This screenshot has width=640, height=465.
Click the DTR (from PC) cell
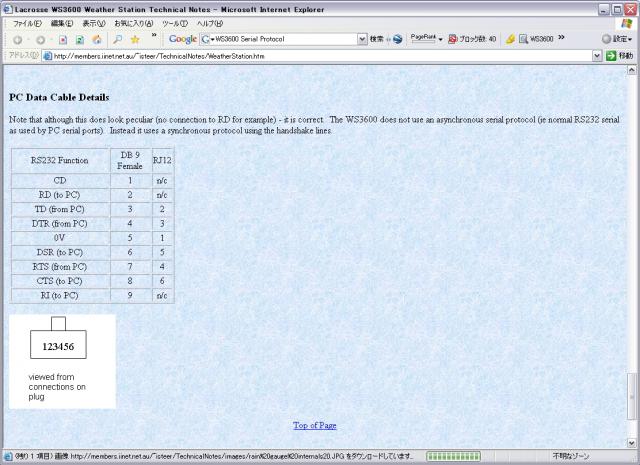coord(60,223)
